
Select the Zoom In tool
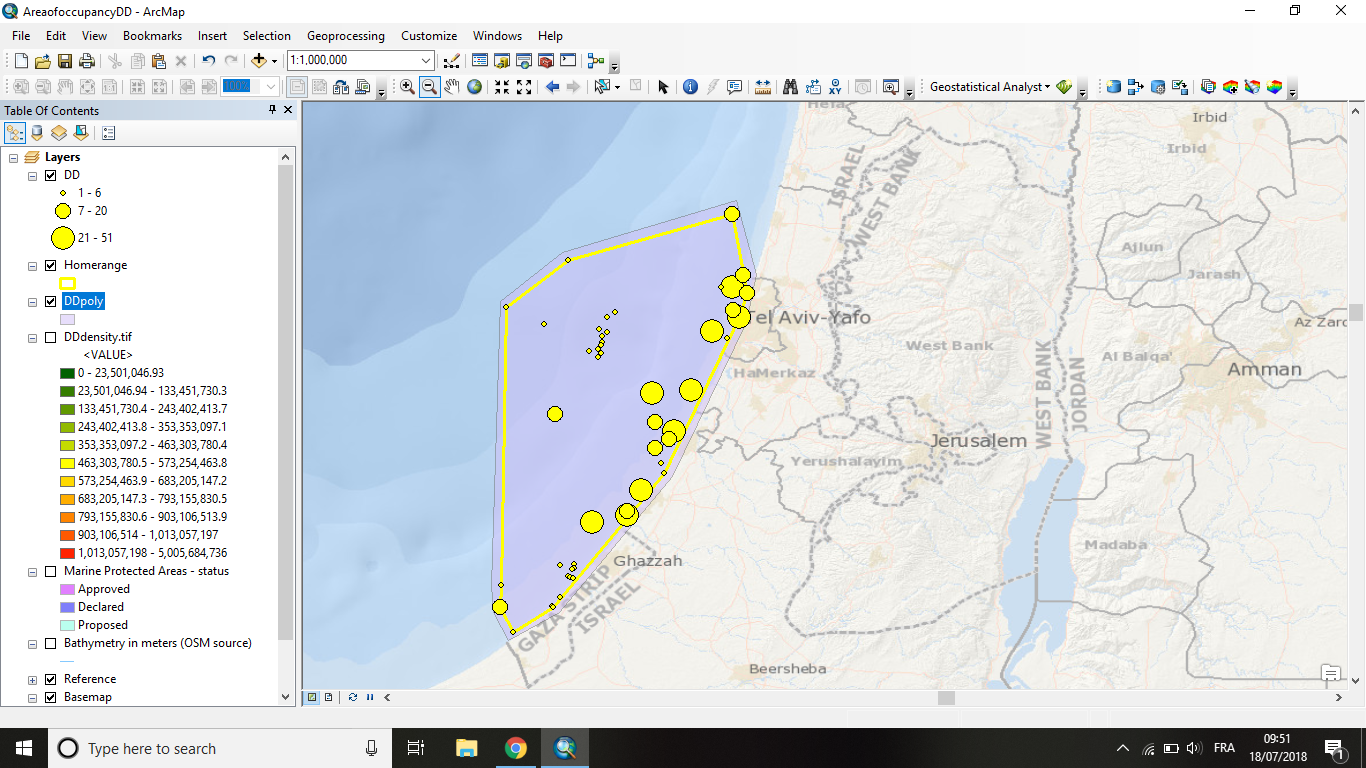coord(407,87)
